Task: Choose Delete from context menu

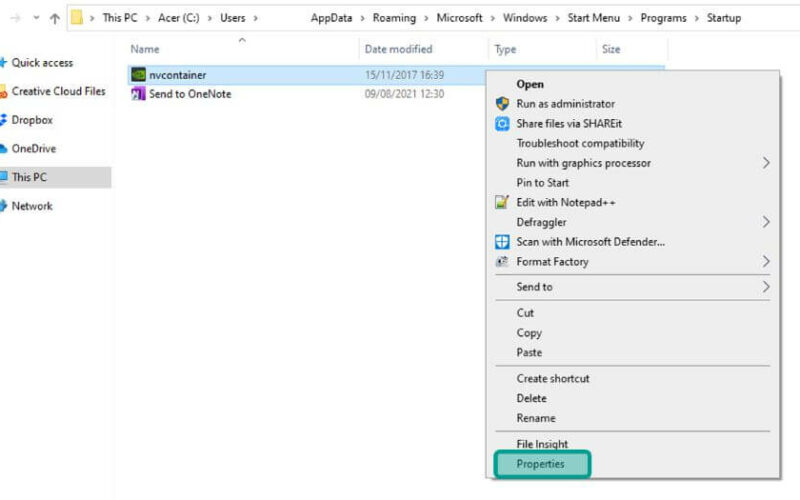Action: [531, 398]
